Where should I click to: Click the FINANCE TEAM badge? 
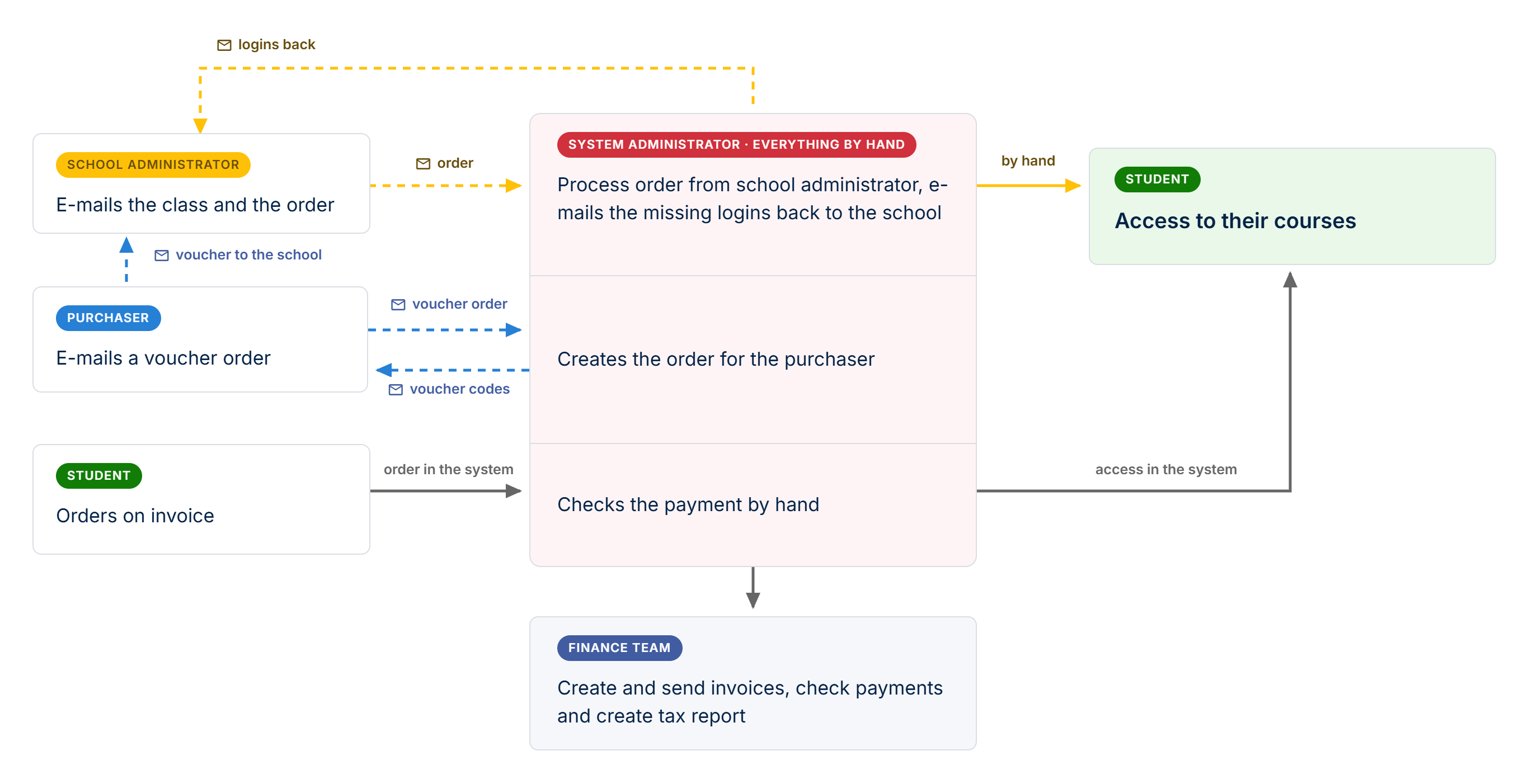(x=619, y=648)
